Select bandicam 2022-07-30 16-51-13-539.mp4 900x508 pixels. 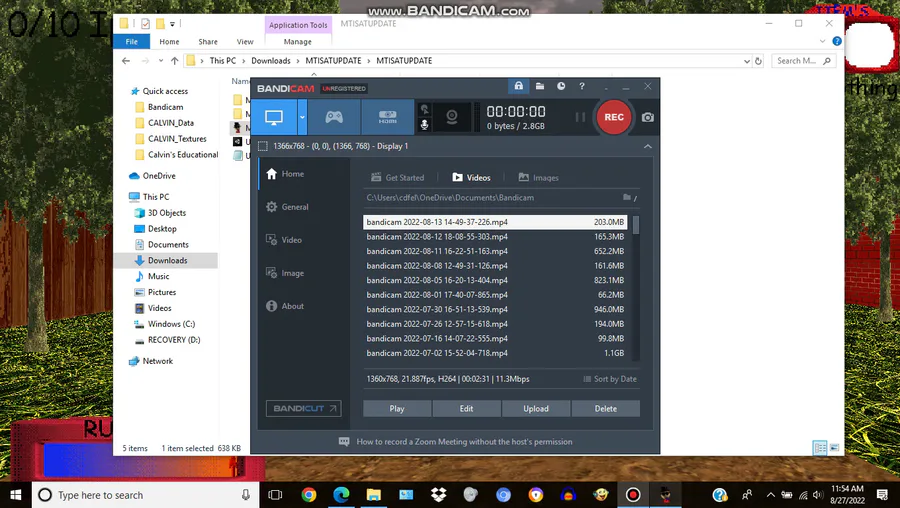pos(495,309)
